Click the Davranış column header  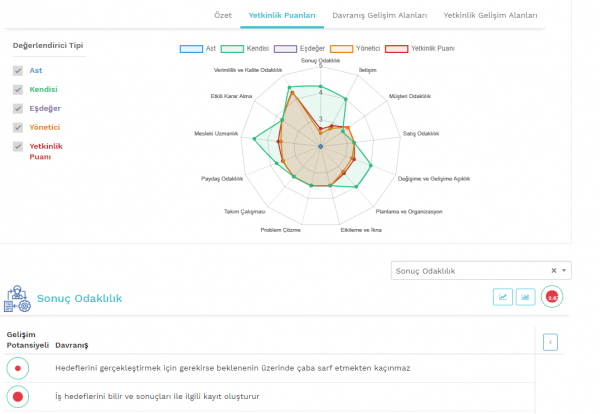pyautogui.click(x=72, y=344)
